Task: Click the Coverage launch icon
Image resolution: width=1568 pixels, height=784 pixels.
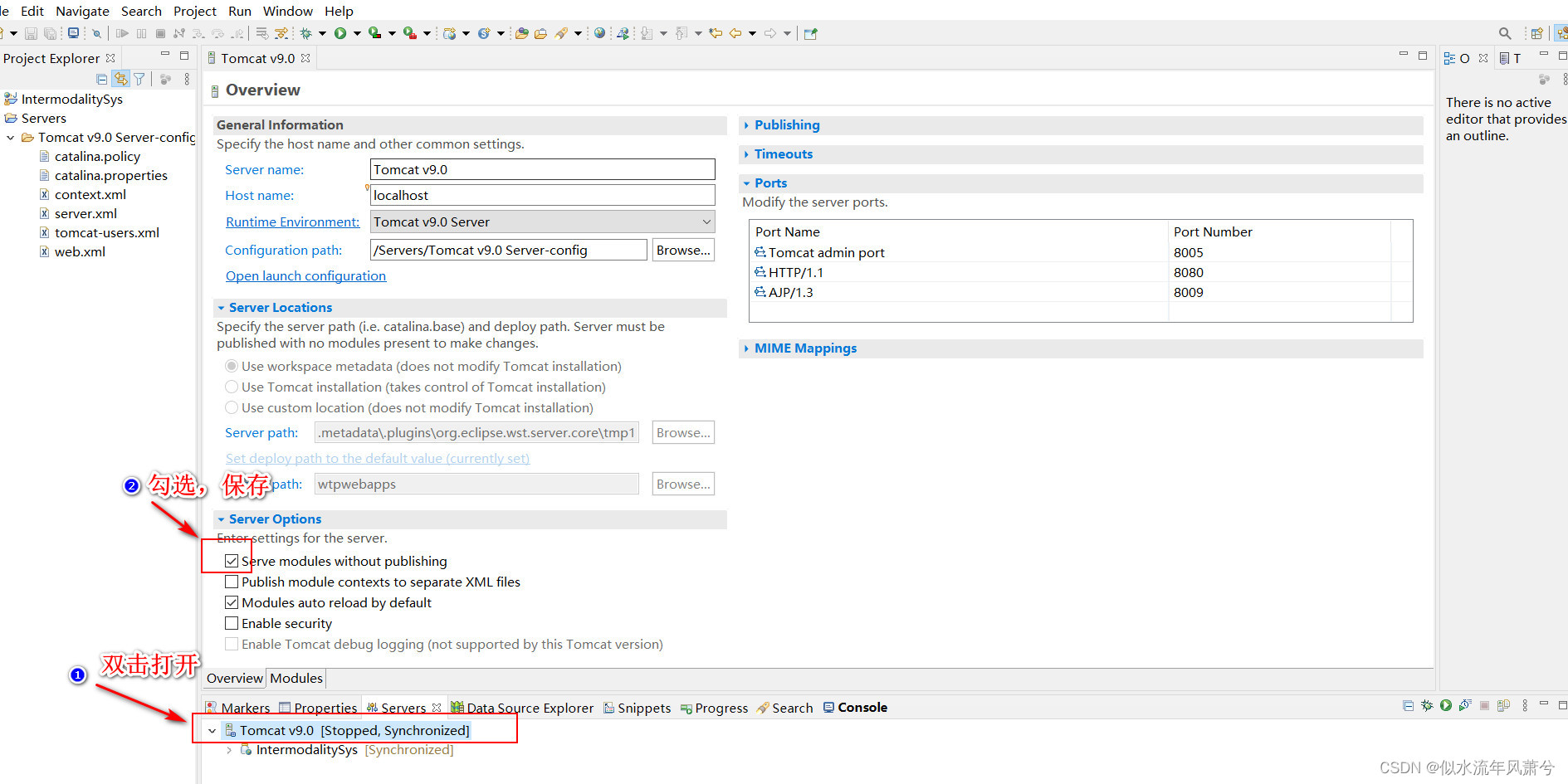Action: click(x=374, y=33)
